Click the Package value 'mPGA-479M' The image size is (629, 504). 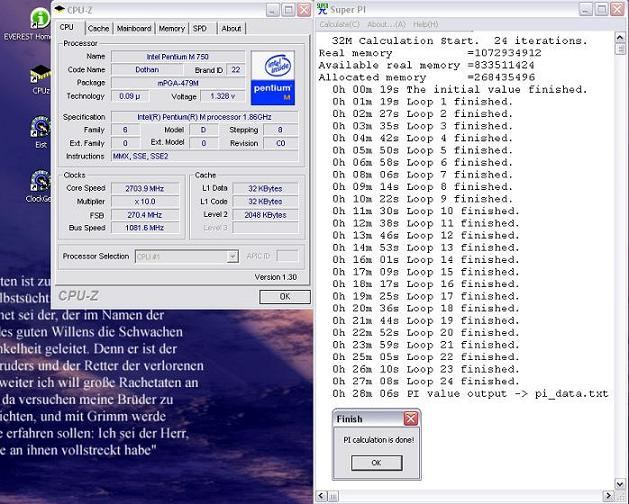(x=178, y=83)
